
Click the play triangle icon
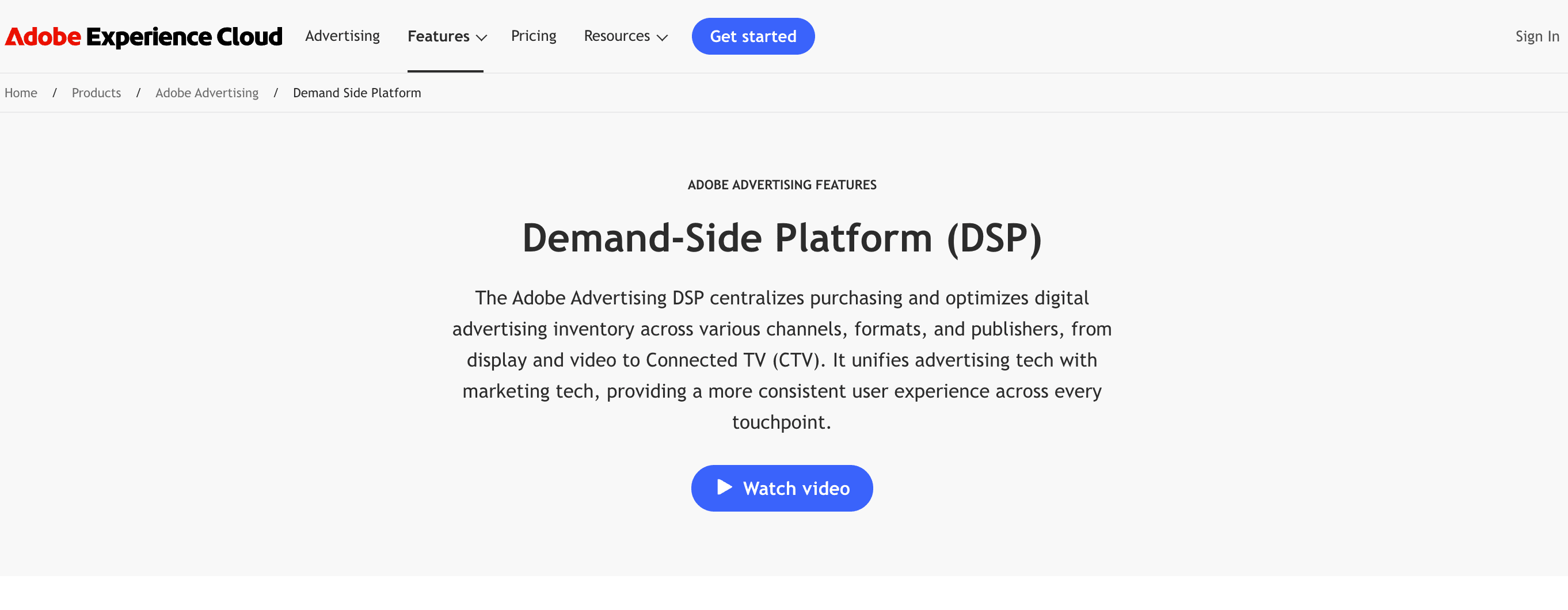724,487
